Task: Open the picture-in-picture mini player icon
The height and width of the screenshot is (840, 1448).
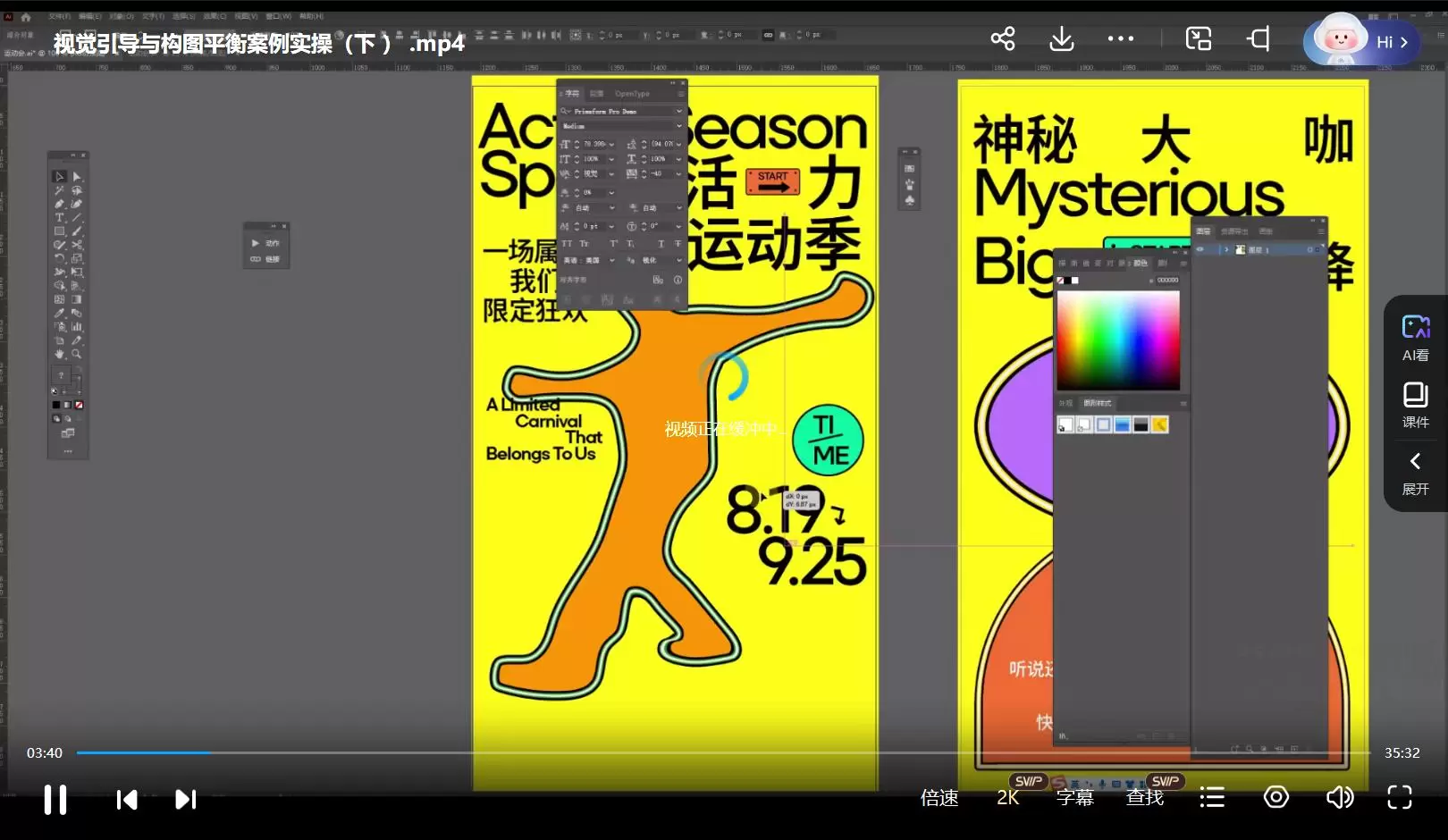Action: pyautogui.click(x=1199, y=38)
